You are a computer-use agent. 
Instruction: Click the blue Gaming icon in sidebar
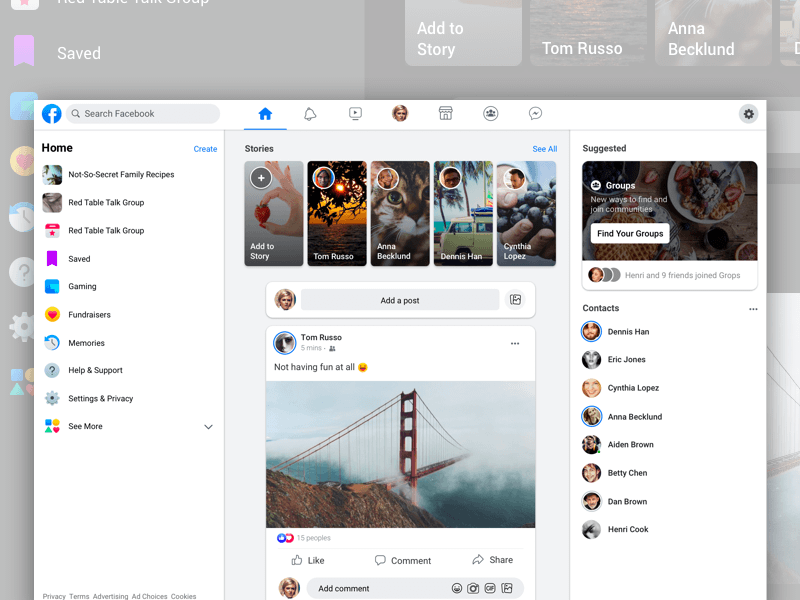[x=52, y=287]
